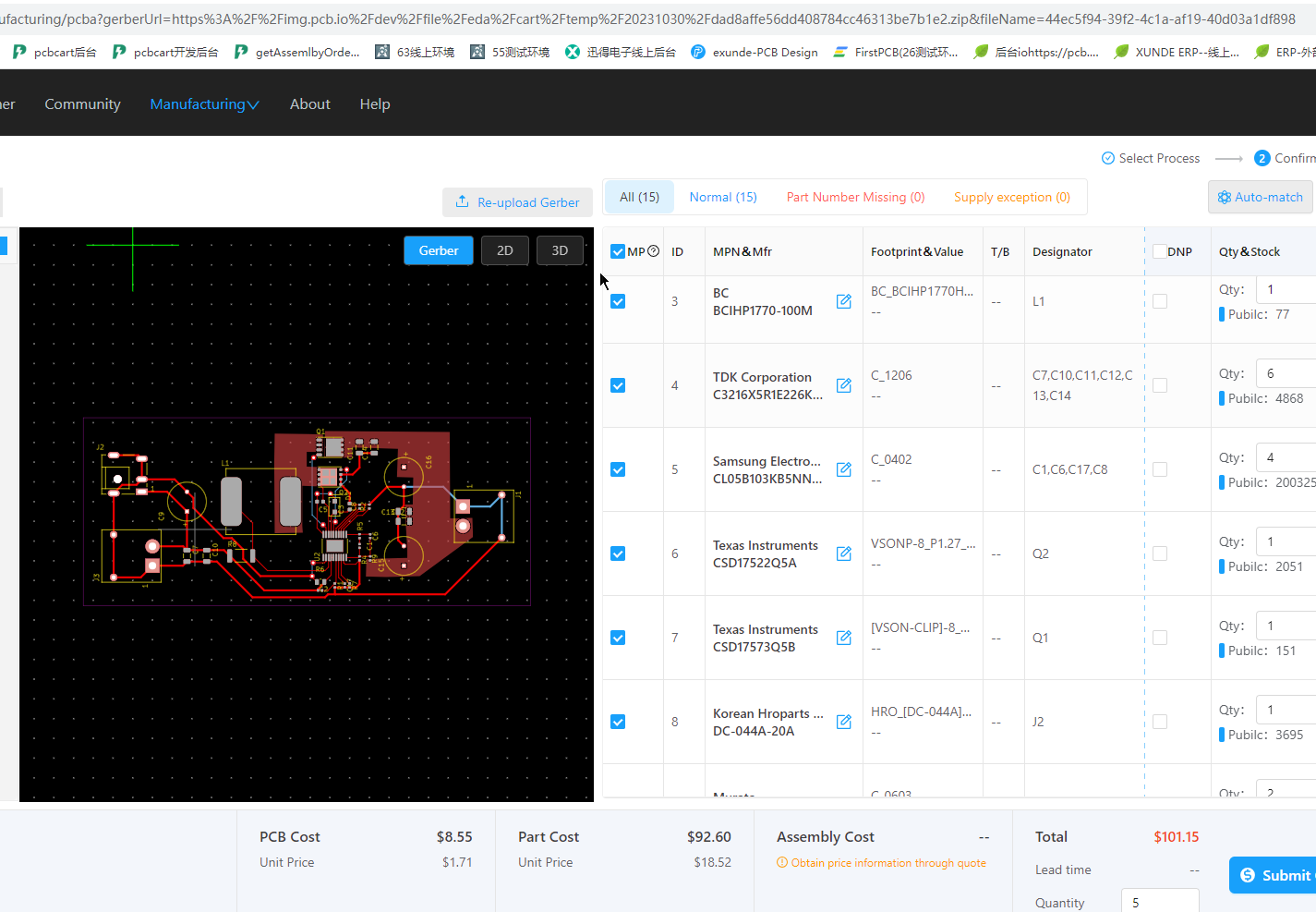The width and height of the screenshot is (1316, 912).
Task: Edit the DC-044A-20A part entry
Action: [x=843, y=722]
